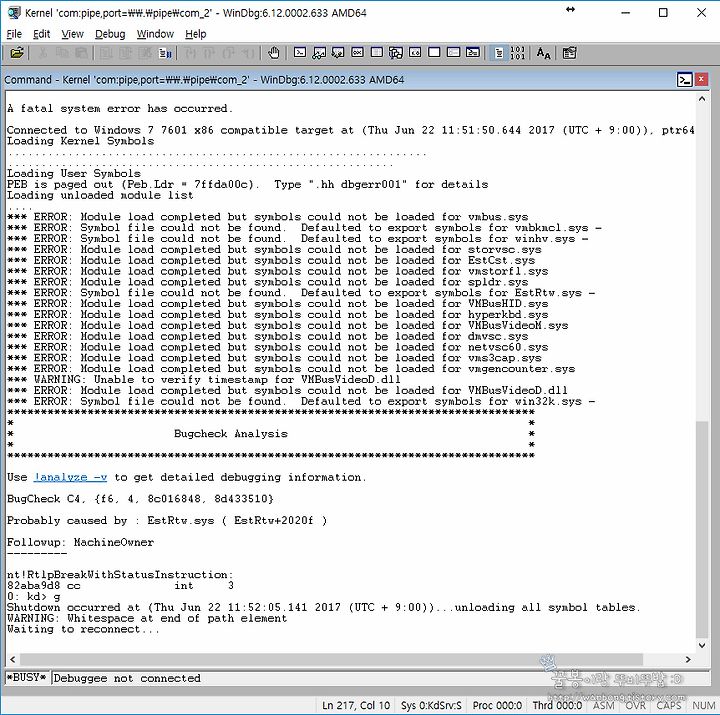Click the 'Waiting to reconnect...' line
Screen dimensions: 720x715
pyautogui.click(x=83, y=629)
